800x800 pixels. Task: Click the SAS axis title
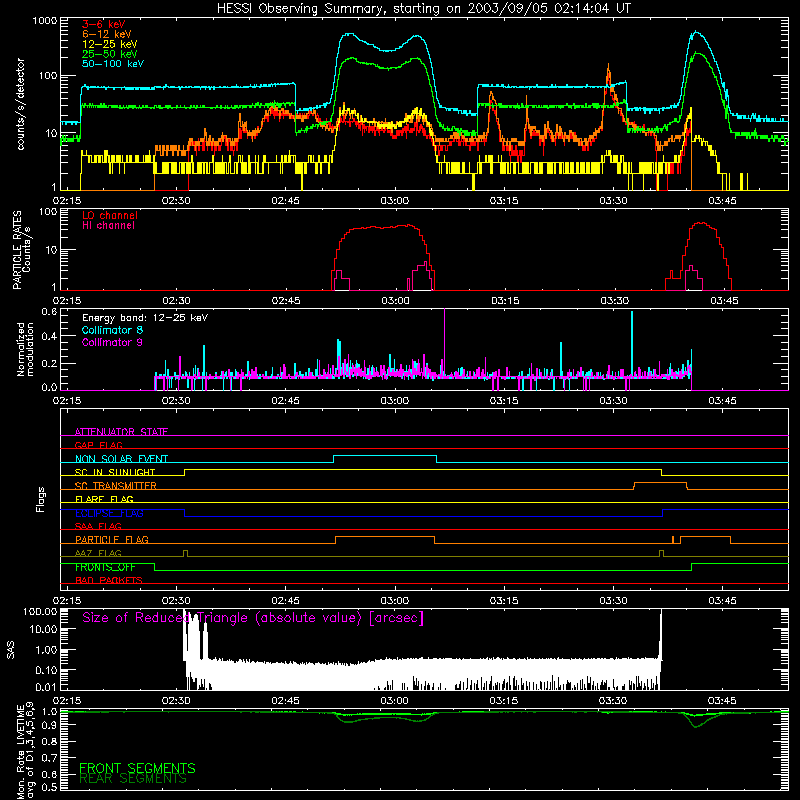10,650
